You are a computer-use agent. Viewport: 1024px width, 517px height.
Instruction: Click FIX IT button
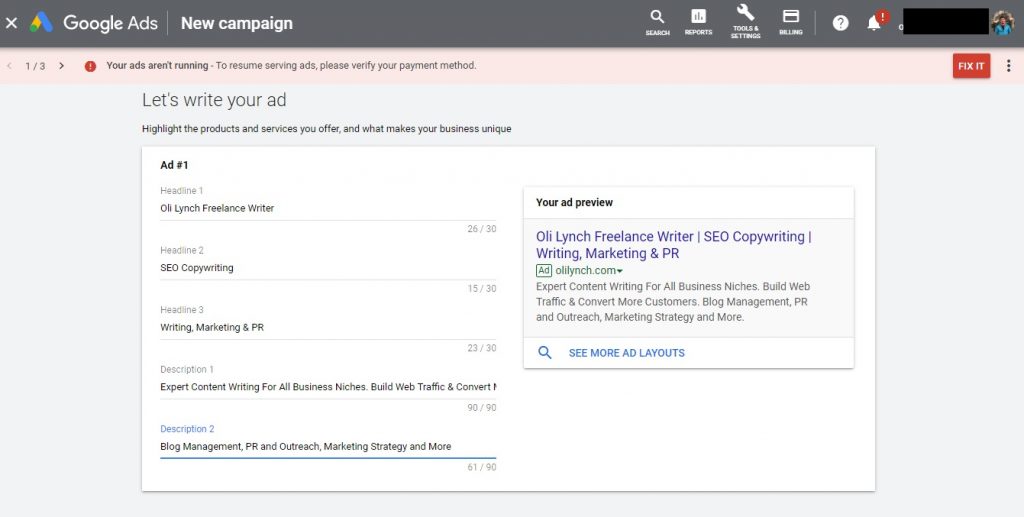(x=971, y=66)
